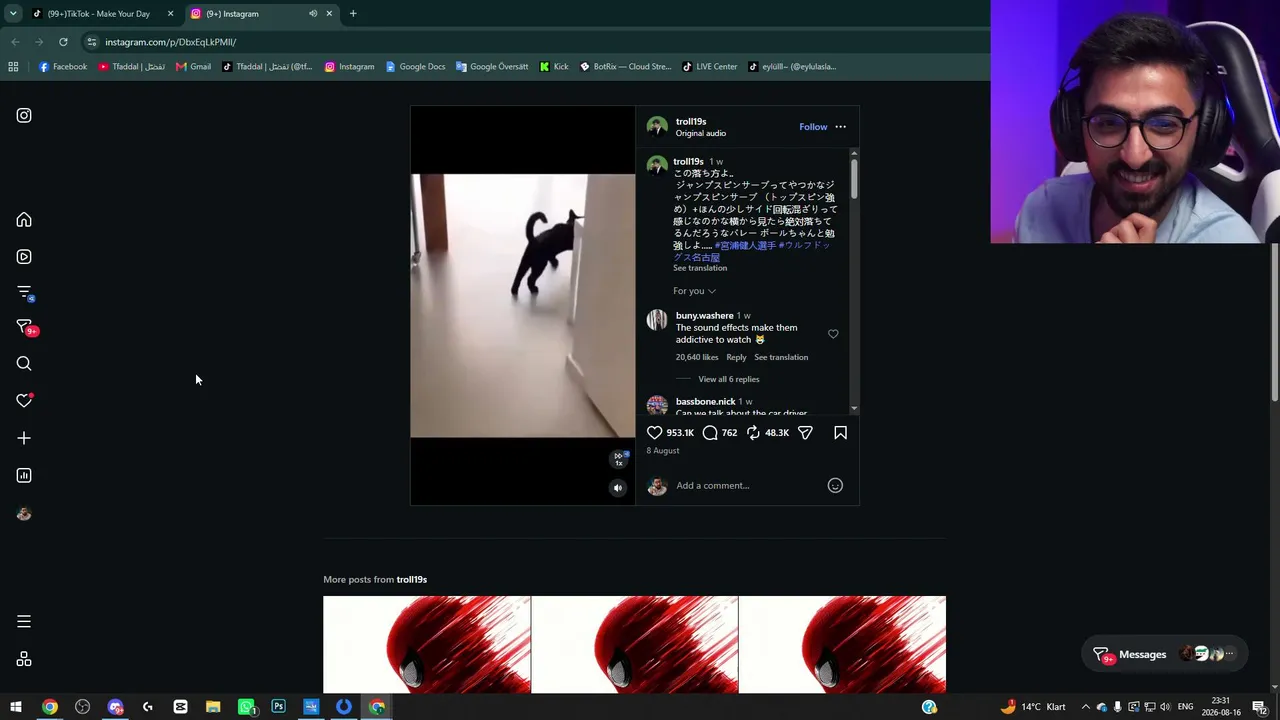Click troll19s link in More posts heading
The height and width of the screenshot is (720, 1280).
tap(412, 580)
